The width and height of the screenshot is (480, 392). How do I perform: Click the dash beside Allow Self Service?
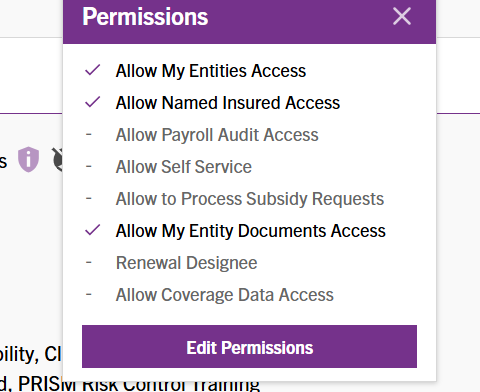pos(89,166)
